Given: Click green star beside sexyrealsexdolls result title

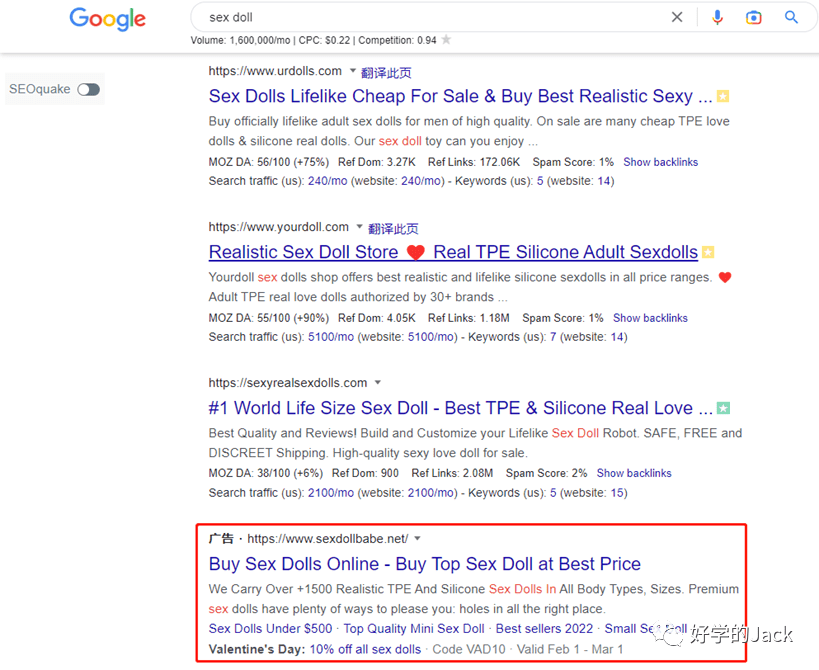Looking at the screenshot, I should tap(723, 408).
